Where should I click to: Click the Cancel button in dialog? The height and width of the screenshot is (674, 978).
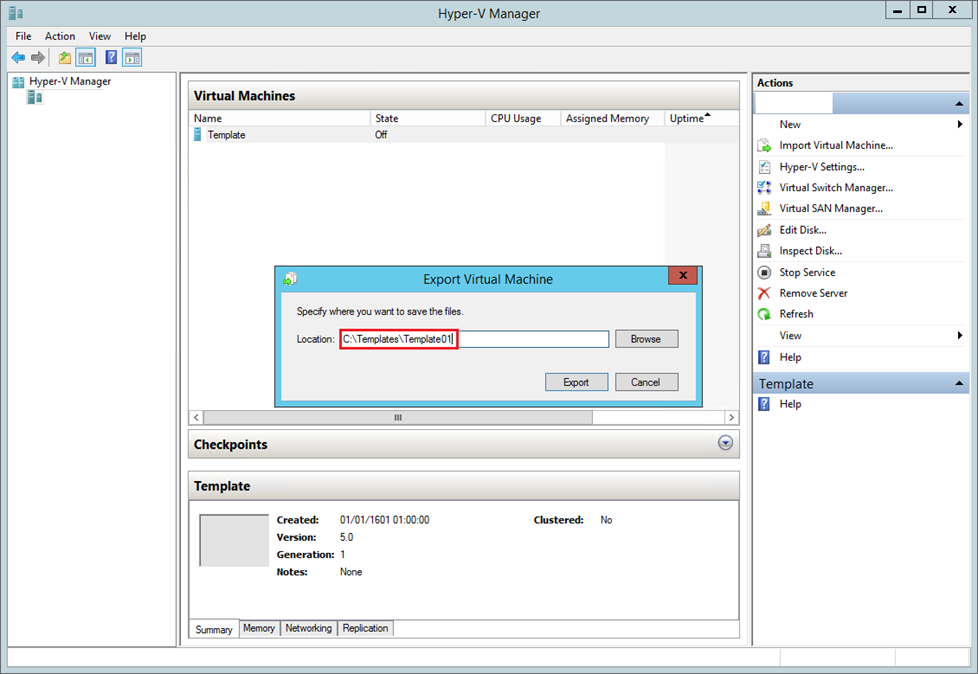pos(646,382)
